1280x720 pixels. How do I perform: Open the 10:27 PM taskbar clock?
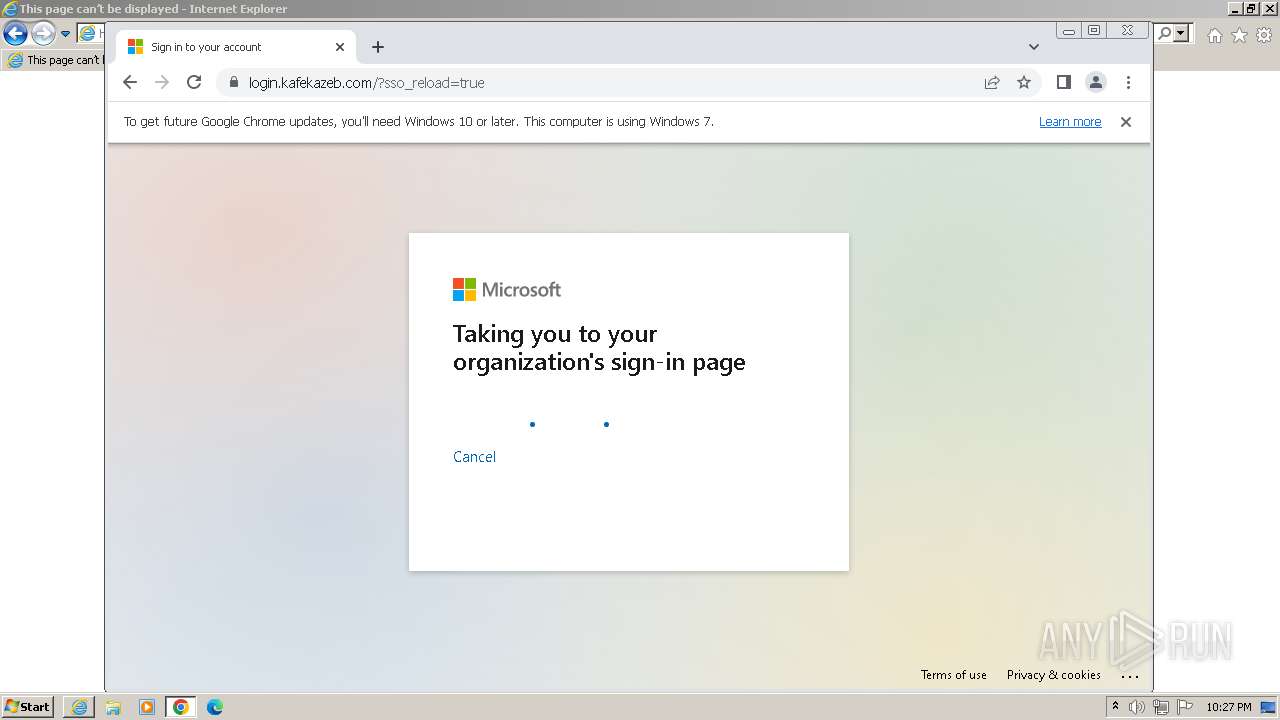[x=1229, y=707]
